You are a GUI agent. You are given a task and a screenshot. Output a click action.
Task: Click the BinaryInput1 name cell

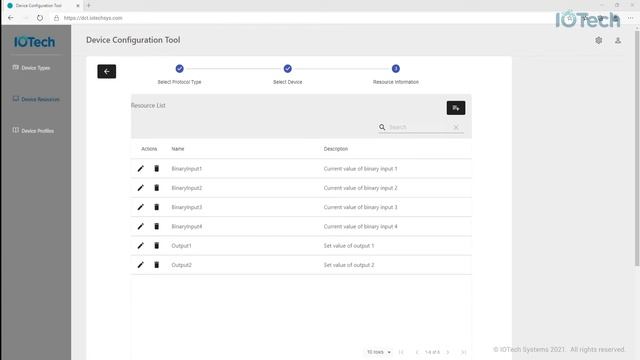[187, 169]
